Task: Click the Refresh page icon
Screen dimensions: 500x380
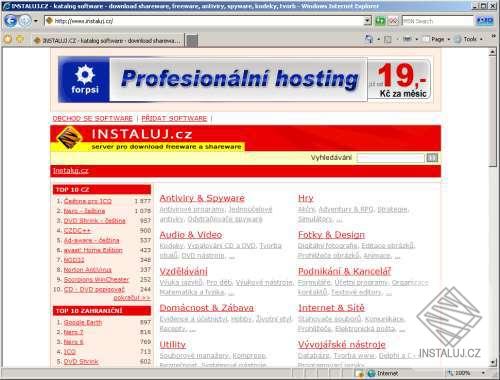Action: point(380,21)
